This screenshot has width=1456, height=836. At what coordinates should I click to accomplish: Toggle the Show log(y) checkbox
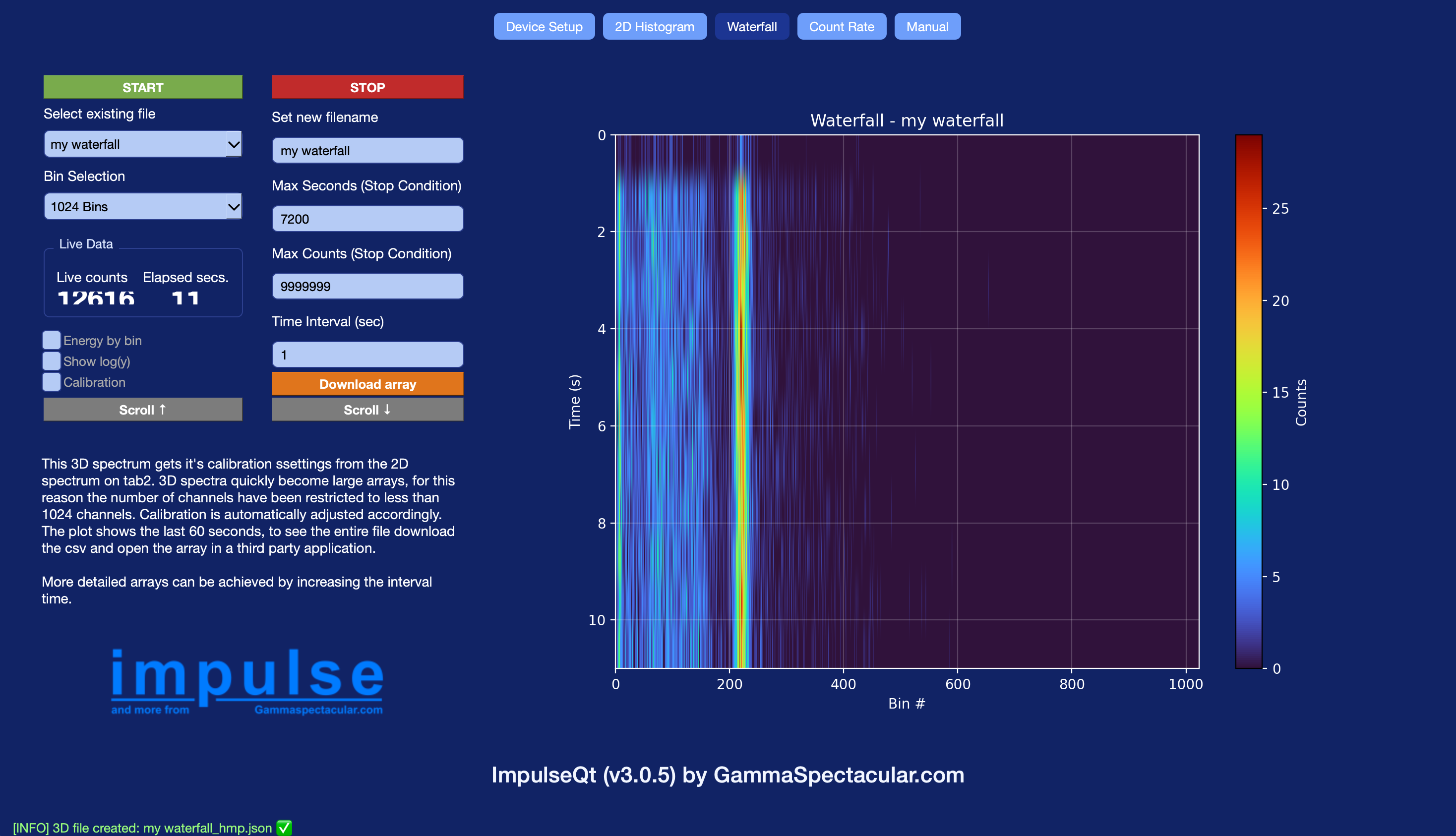coord(52,361)
